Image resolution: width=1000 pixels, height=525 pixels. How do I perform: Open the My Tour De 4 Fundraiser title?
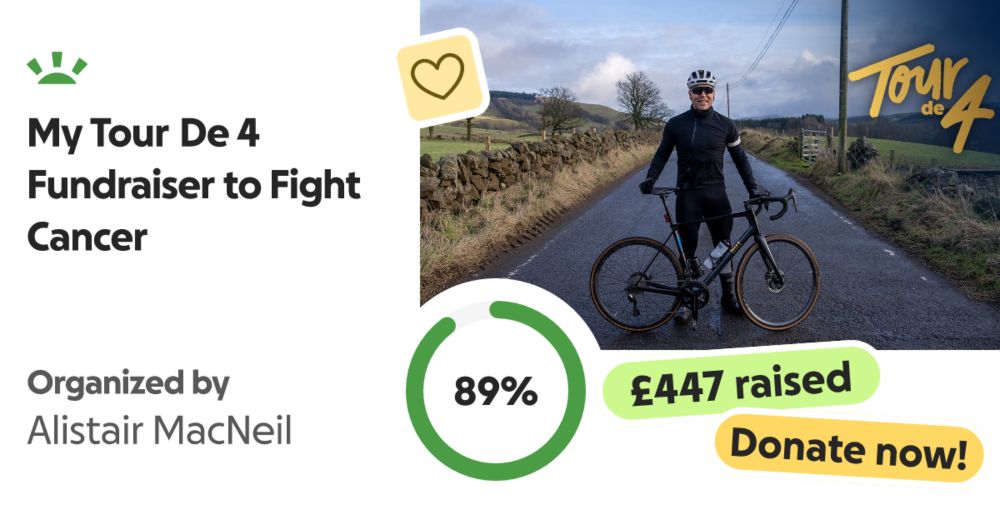(x=194, y=185)
